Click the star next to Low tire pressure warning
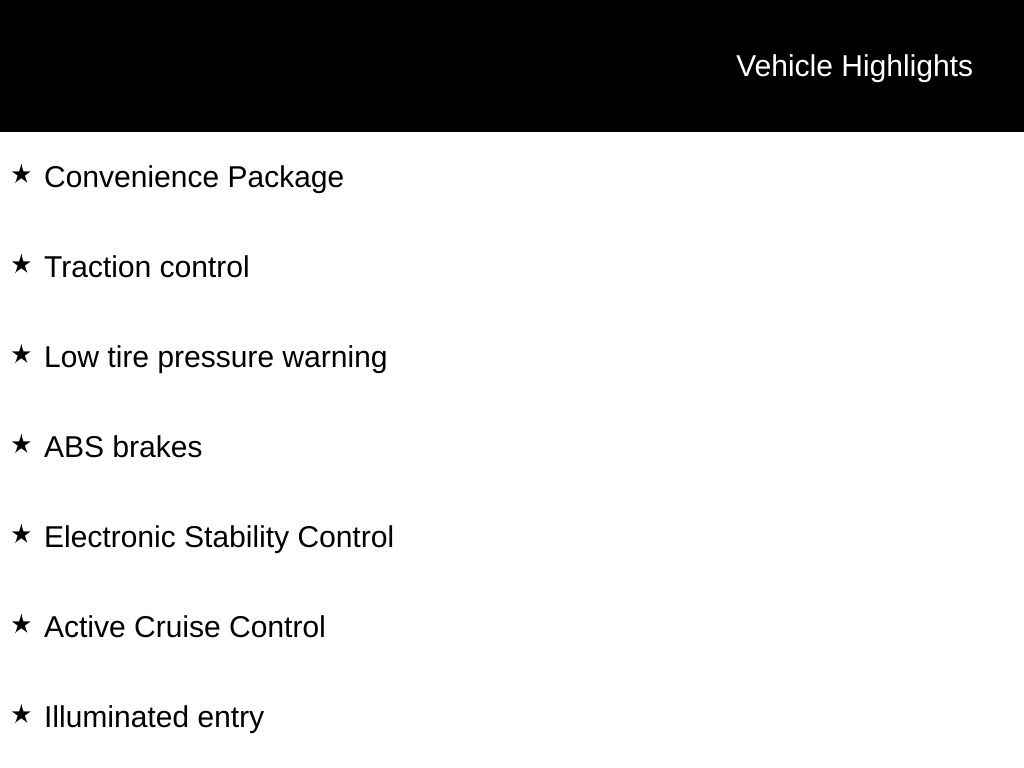 point(21,355)
